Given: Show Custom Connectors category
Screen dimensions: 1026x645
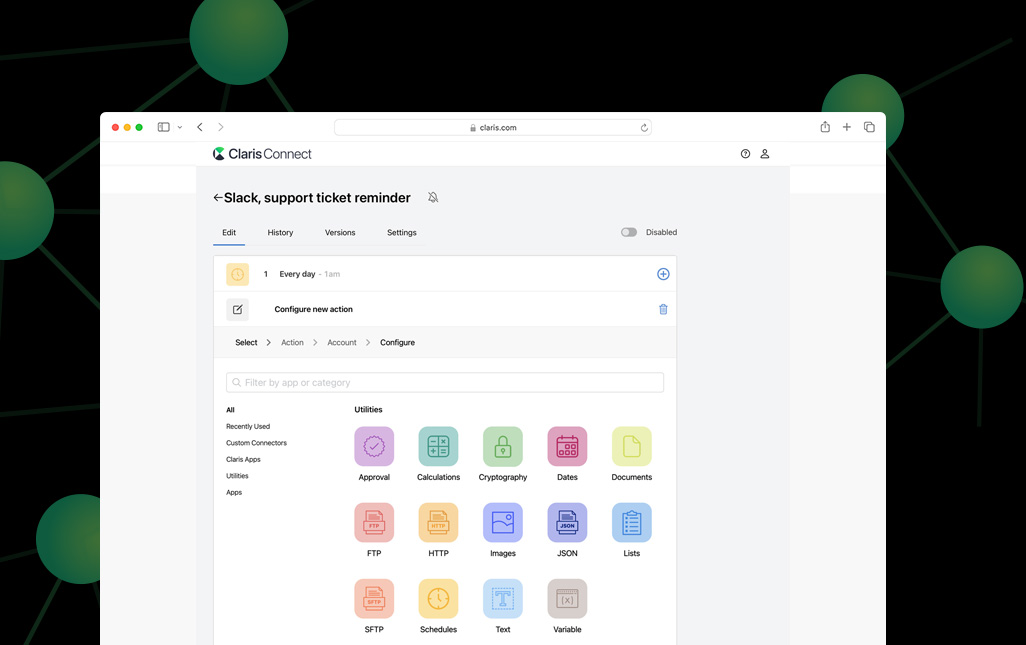Looking at the screenshot, I should (256, 443).
